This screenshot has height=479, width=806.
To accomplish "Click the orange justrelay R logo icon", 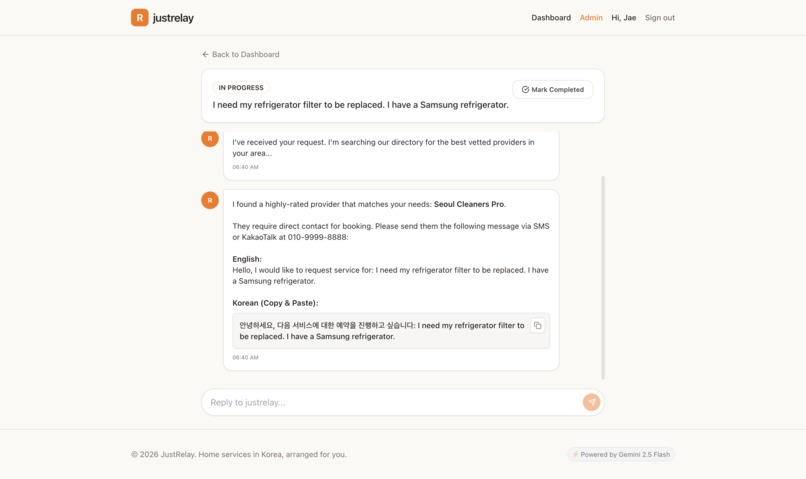I will pos(139,17).
